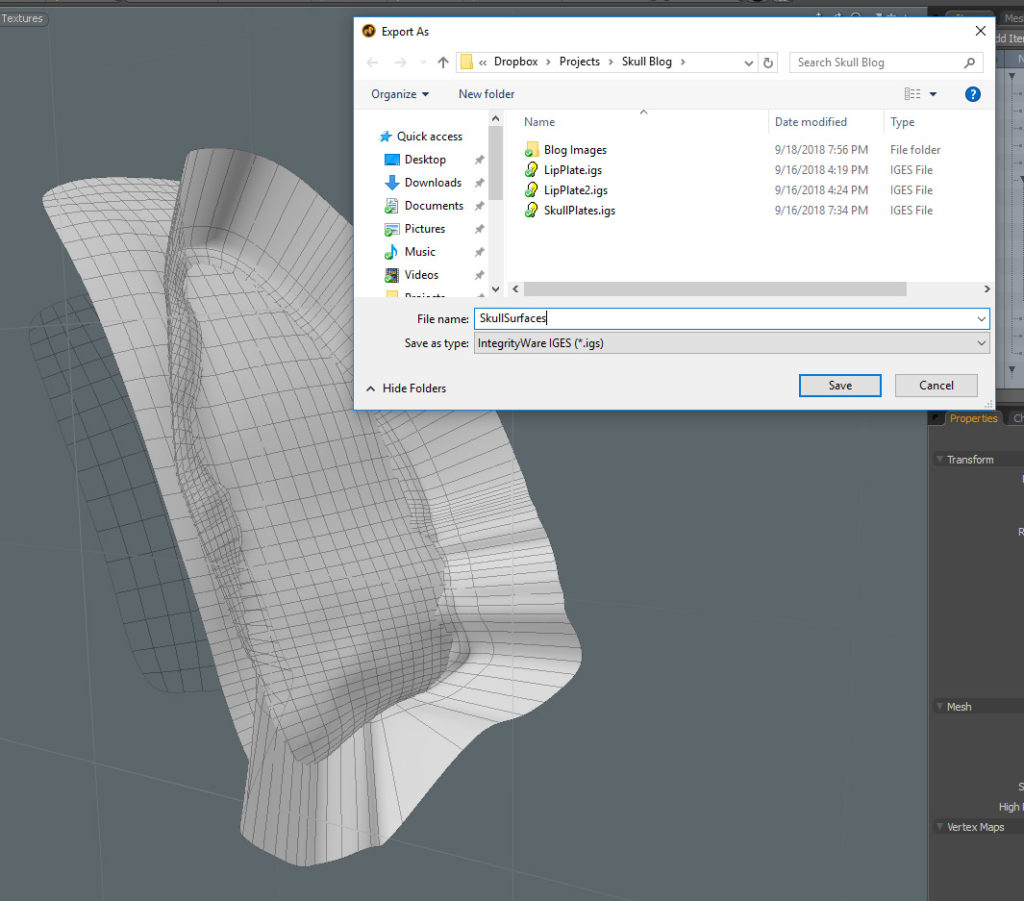
Task: Click the Music folder in sidebar
Action: (x=419, y=252)
